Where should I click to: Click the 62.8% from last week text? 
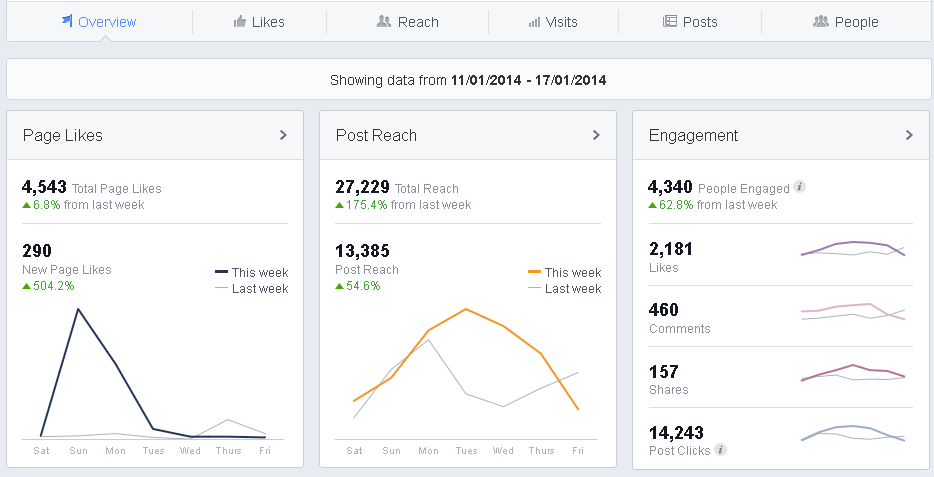coord(712,205)
